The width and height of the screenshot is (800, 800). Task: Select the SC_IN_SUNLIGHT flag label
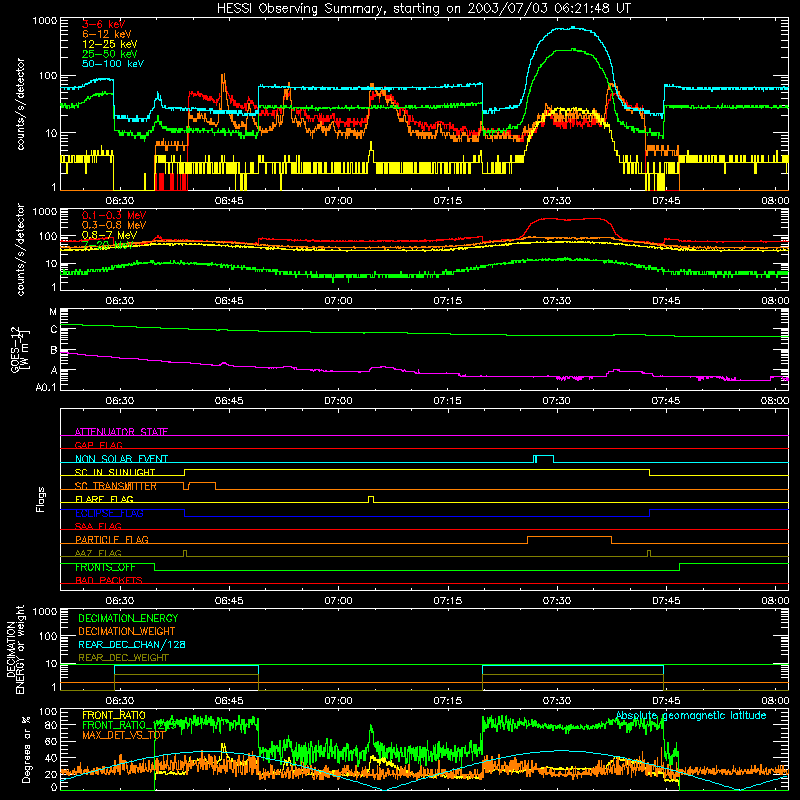pos(115,472)
